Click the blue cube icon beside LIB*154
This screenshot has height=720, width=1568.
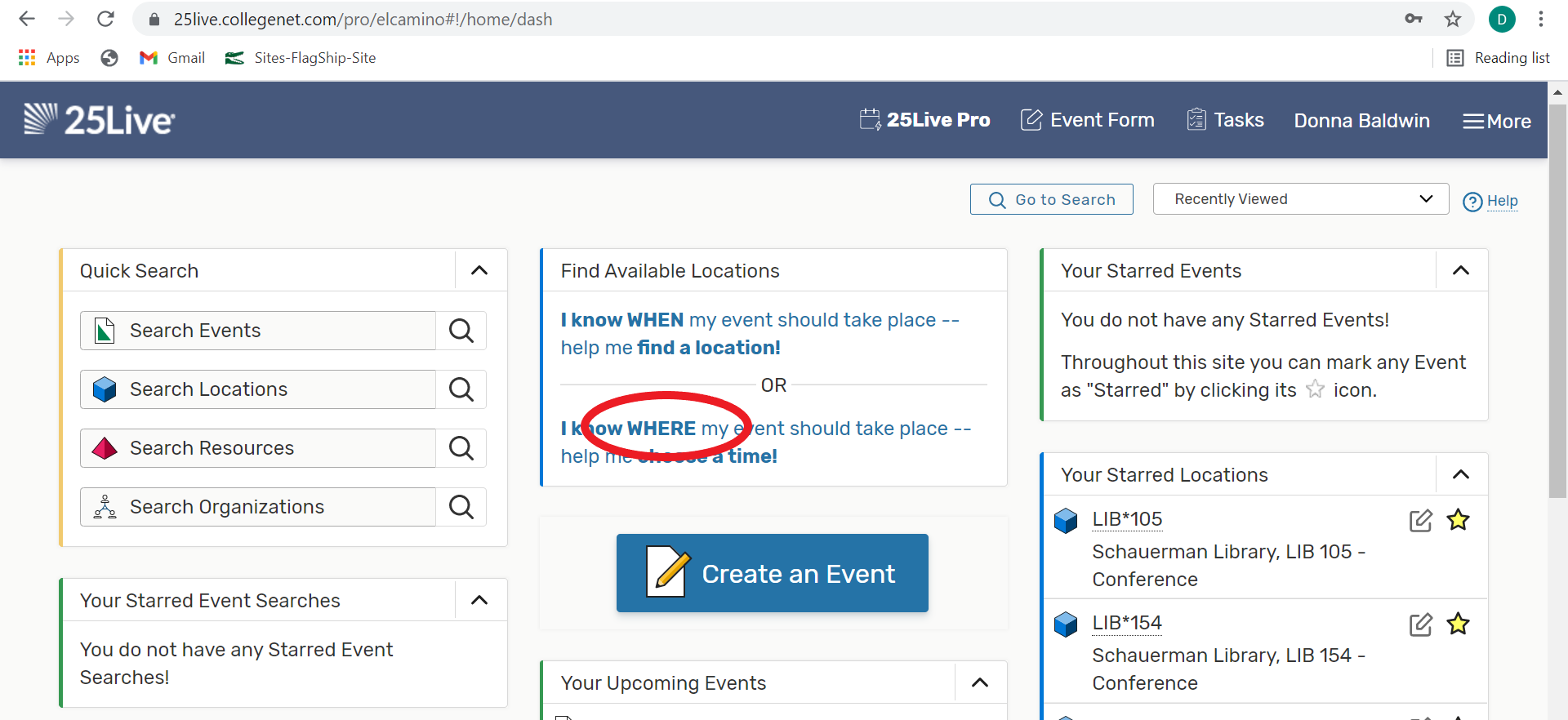(1066, 624)
